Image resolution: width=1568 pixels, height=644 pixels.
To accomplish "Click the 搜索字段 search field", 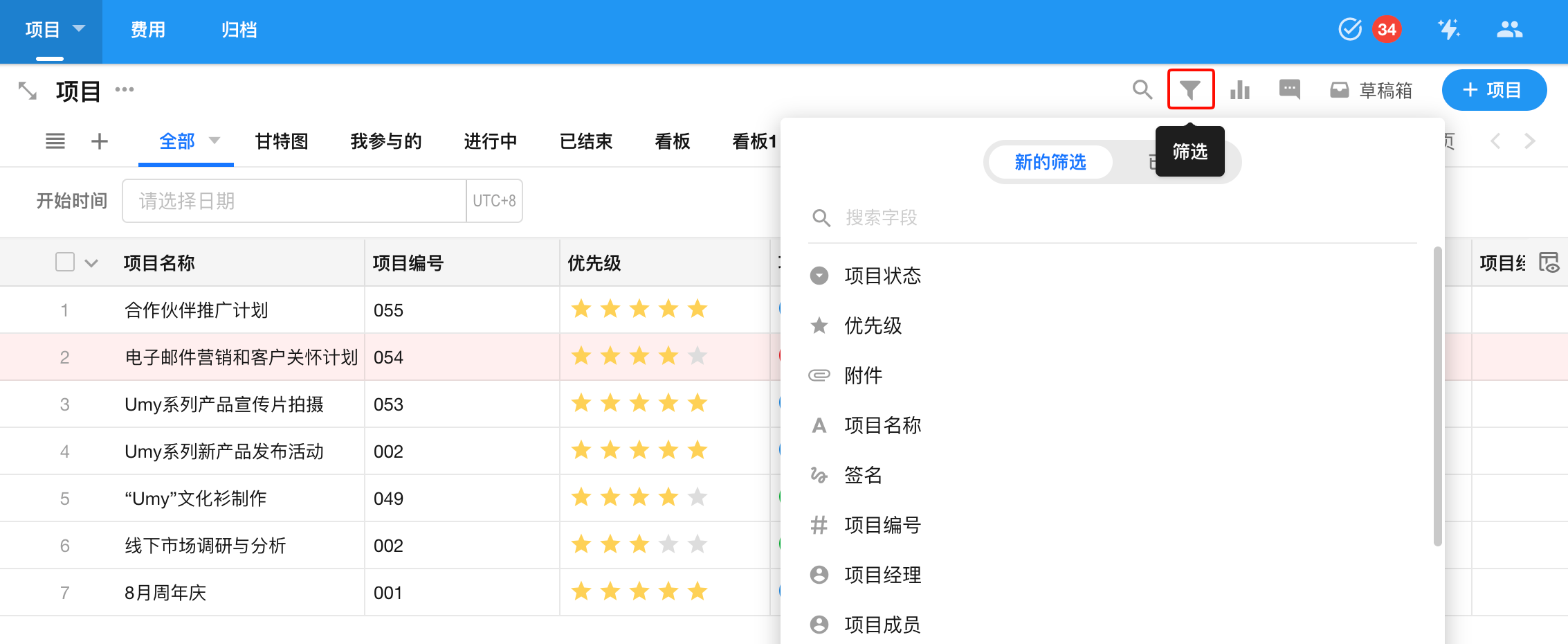I will click(1107, 218).
